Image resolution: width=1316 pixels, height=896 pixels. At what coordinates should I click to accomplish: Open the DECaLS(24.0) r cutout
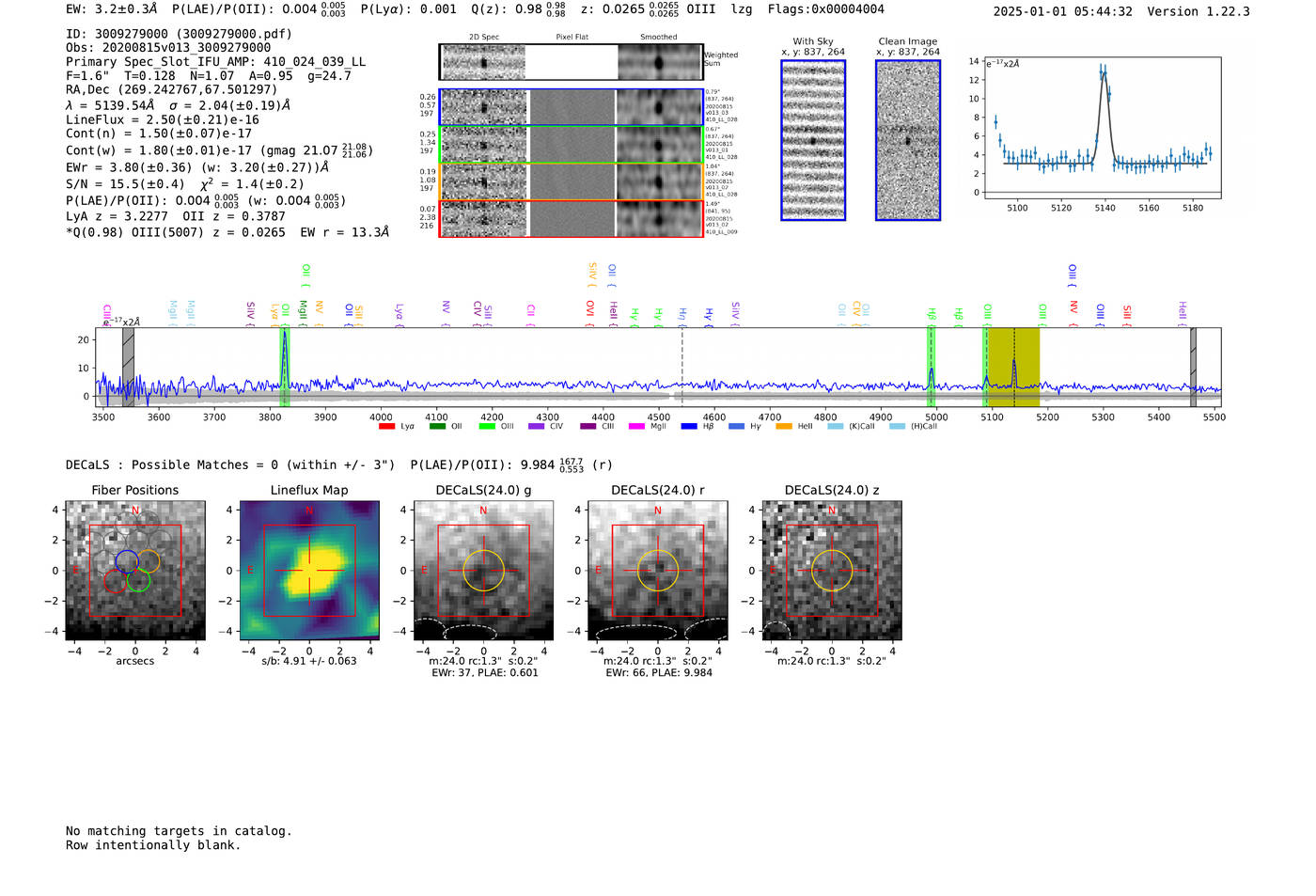pos(657,571)
